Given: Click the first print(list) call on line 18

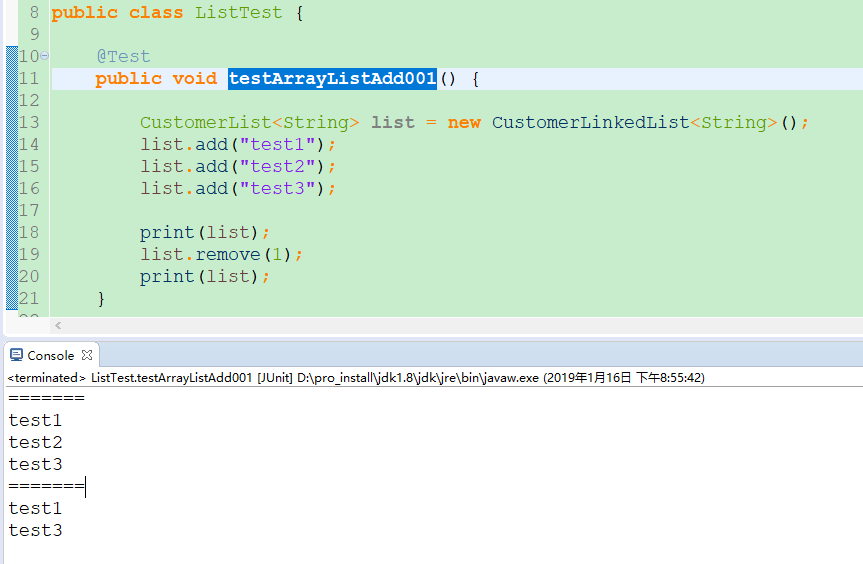Looking at the screenshot, I should [205, 232].
